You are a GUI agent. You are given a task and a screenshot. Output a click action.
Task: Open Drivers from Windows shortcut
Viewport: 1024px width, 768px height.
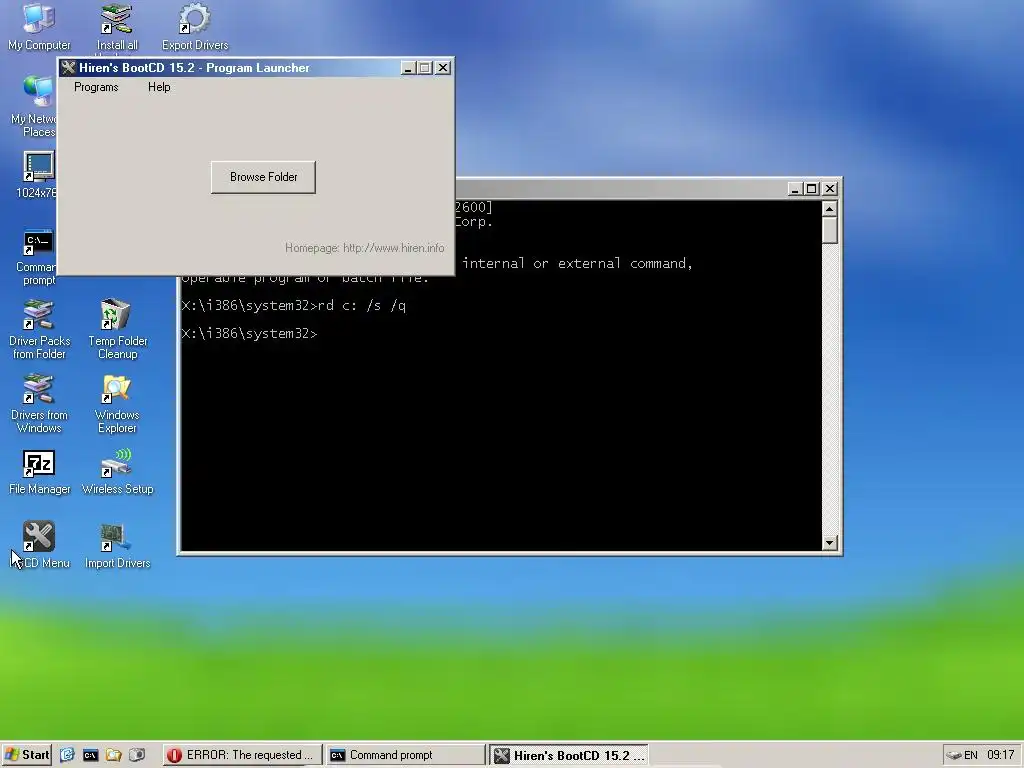(39, 404)
